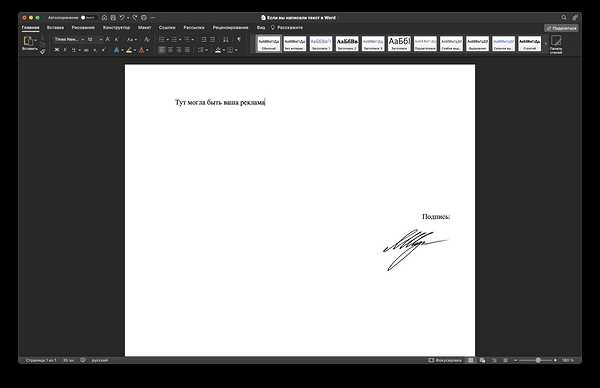
Task: Open the Главная ribbon tab
Action: pyautogui.click(x=30, y=28)
